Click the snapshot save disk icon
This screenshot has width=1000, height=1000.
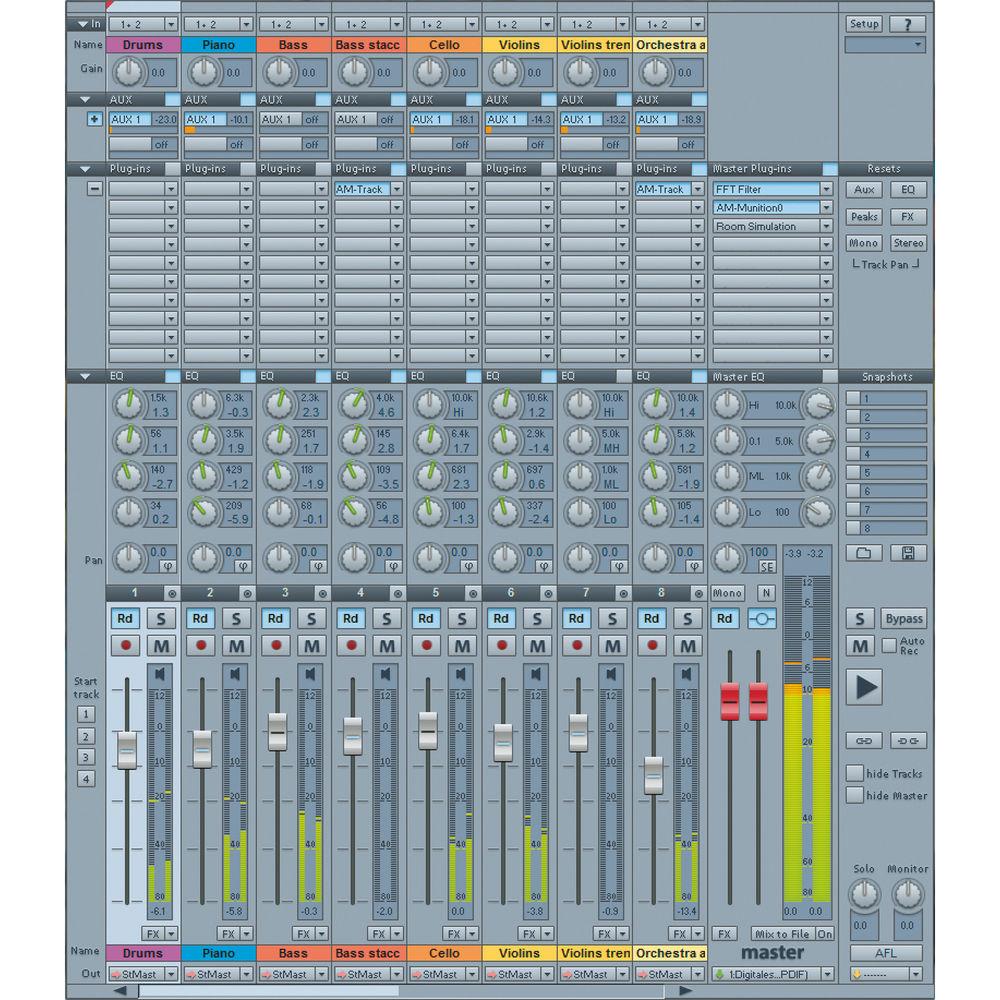(908, 552)
